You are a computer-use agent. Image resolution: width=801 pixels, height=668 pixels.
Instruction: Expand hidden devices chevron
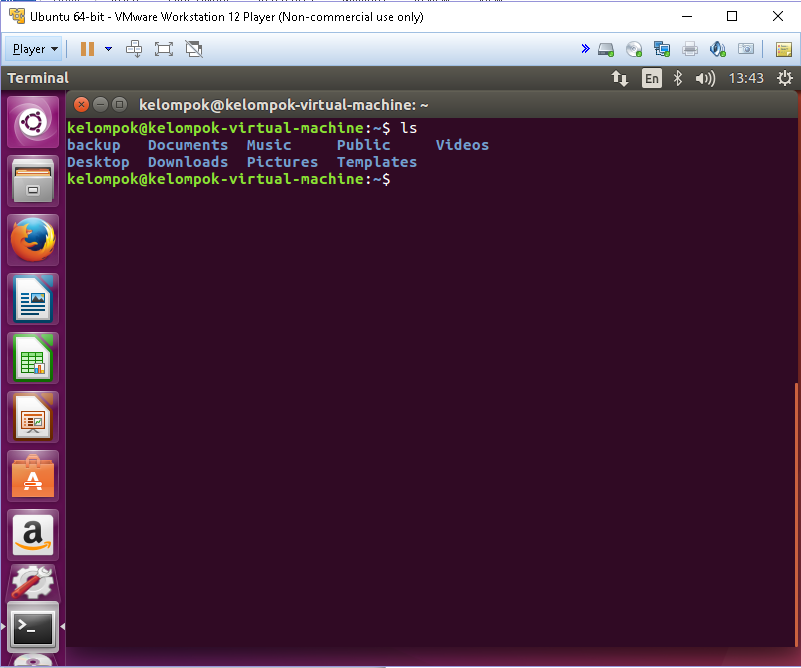[585, 49]
